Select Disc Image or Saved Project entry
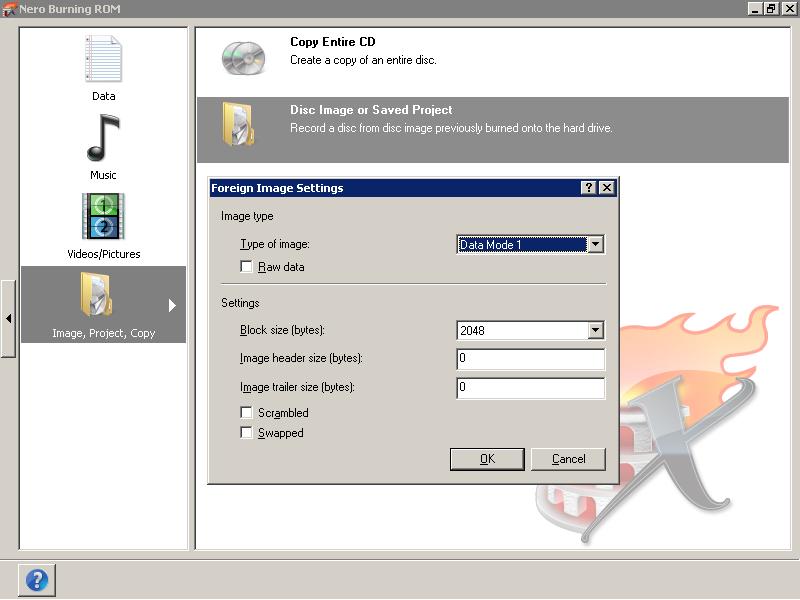This screenshot has height=600, width=800. pos(493,130)
